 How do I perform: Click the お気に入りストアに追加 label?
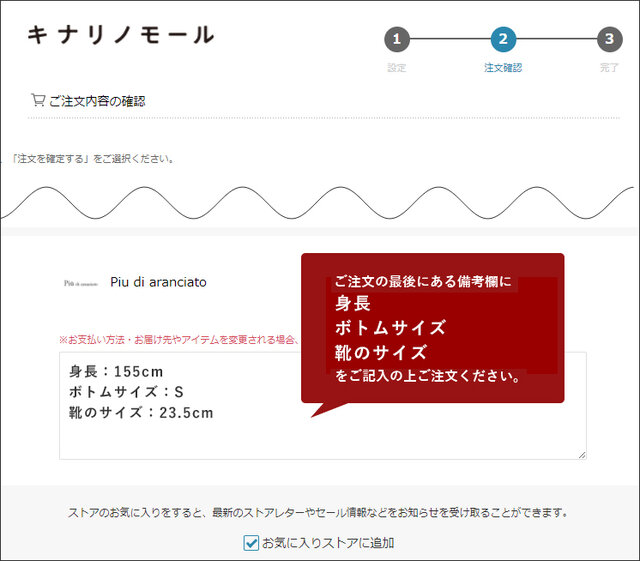328,543
